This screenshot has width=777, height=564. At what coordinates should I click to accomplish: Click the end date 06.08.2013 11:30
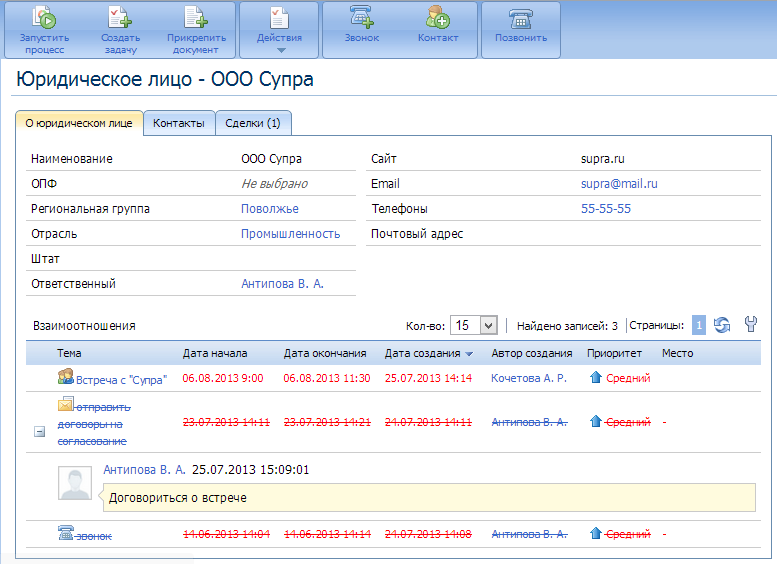pyautogui.click(x=327, y=378)
